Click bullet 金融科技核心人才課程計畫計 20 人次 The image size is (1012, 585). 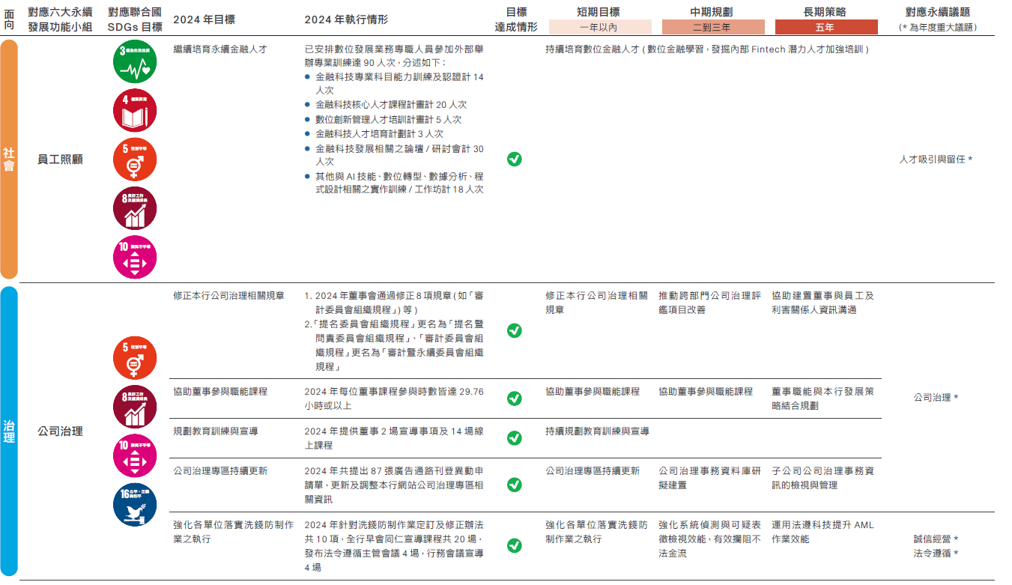click(390, 105)
